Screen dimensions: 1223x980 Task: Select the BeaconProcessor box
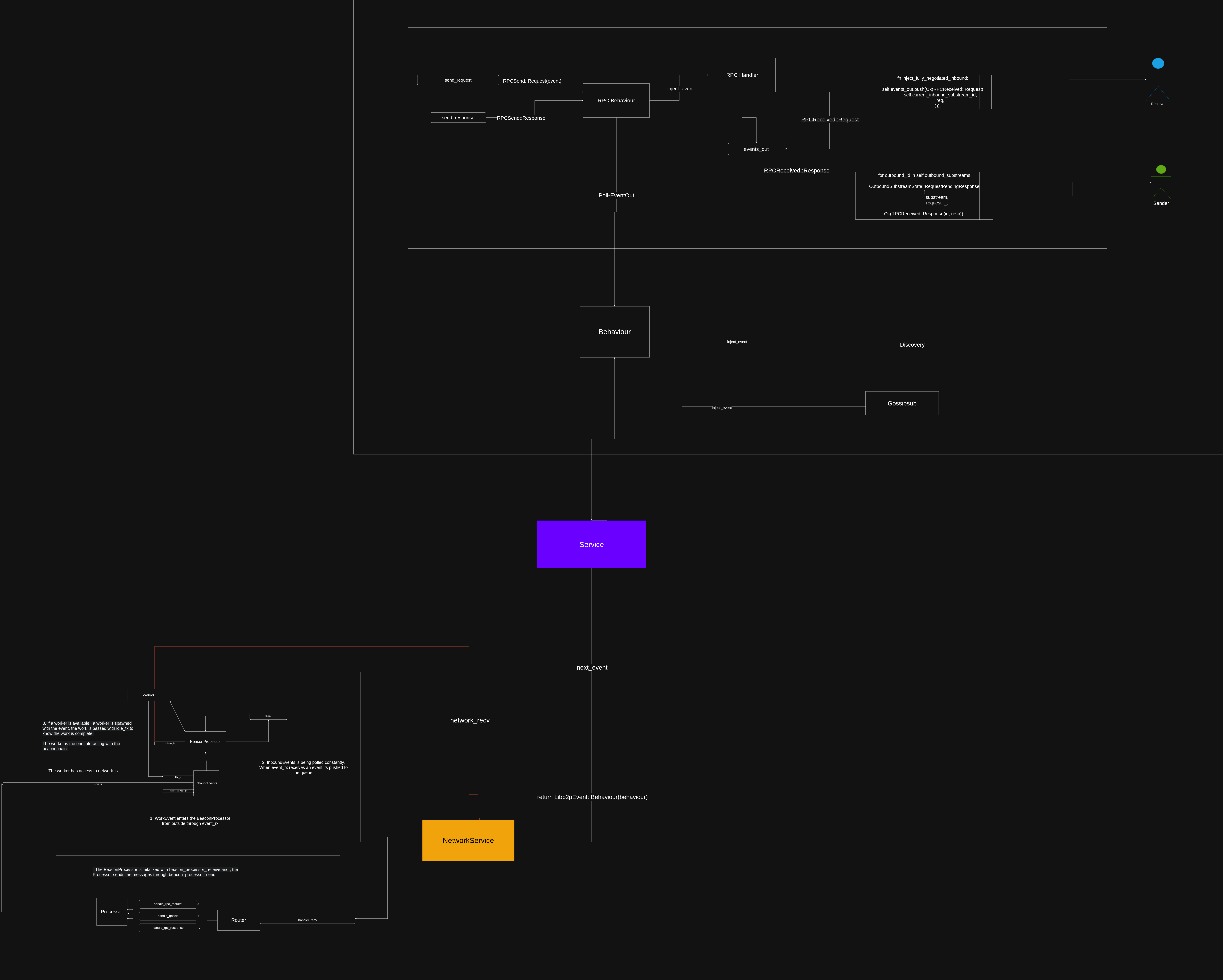point(205,742)
